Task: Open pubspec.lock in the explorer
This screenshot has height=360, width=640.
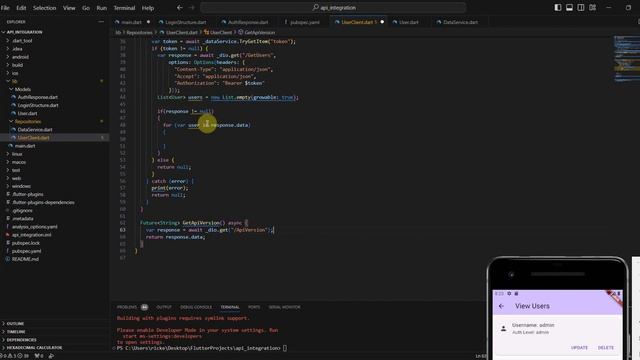Action: (x=26, y=243)
